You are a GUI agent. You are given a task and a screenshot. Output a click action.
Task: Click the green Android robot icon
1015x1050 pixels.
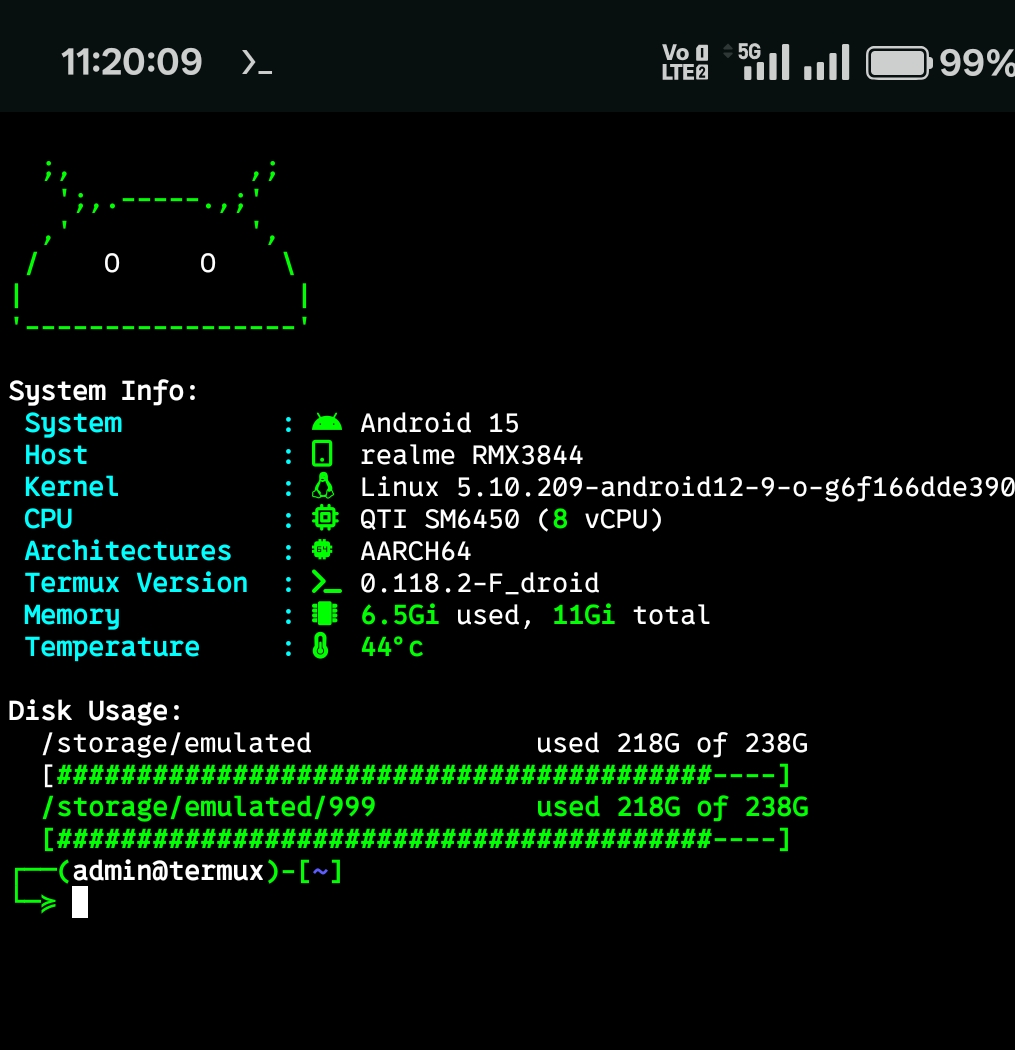327,423
